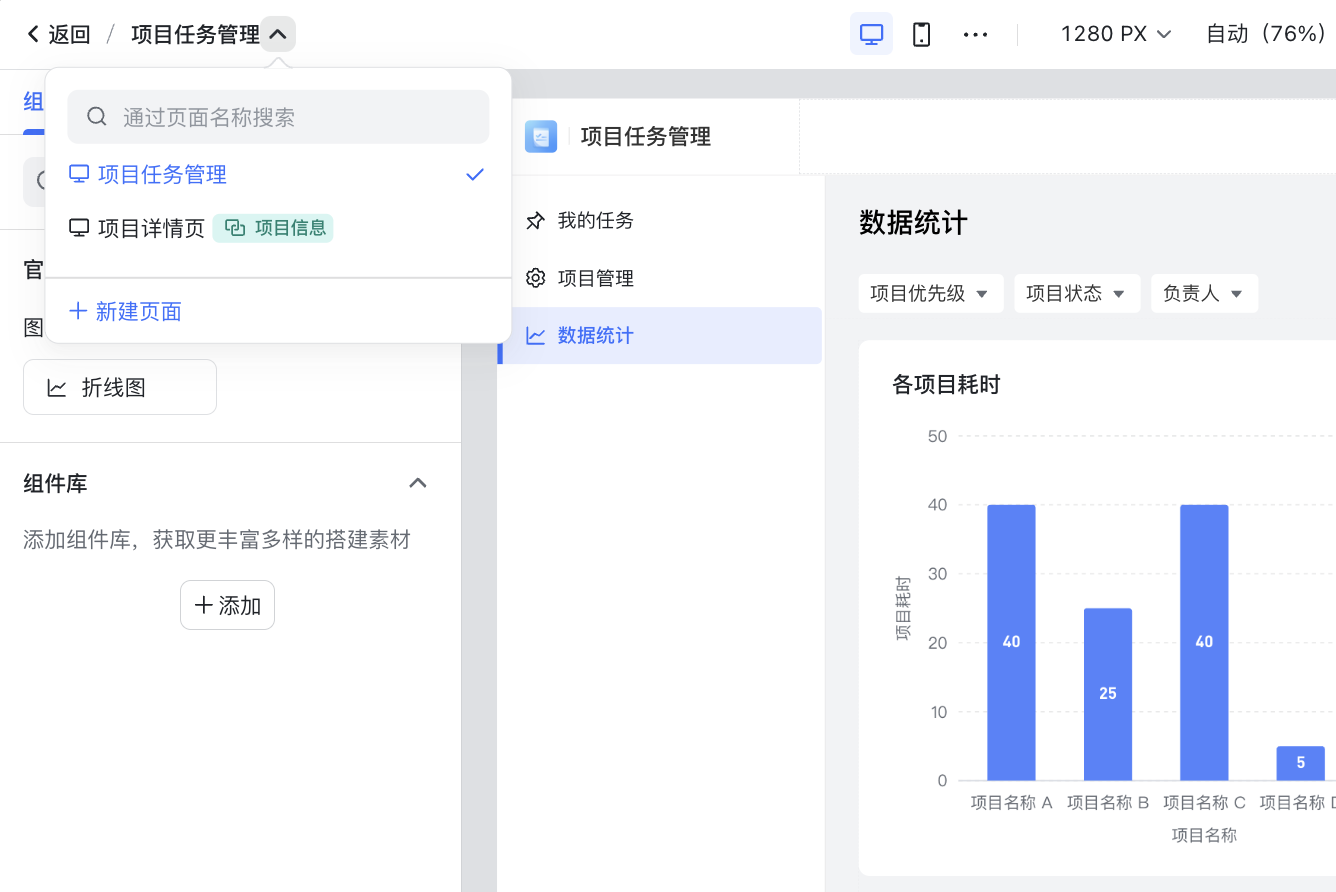
Task: Open the 自动（76%） zoom selector
Action: point(1266,34)
